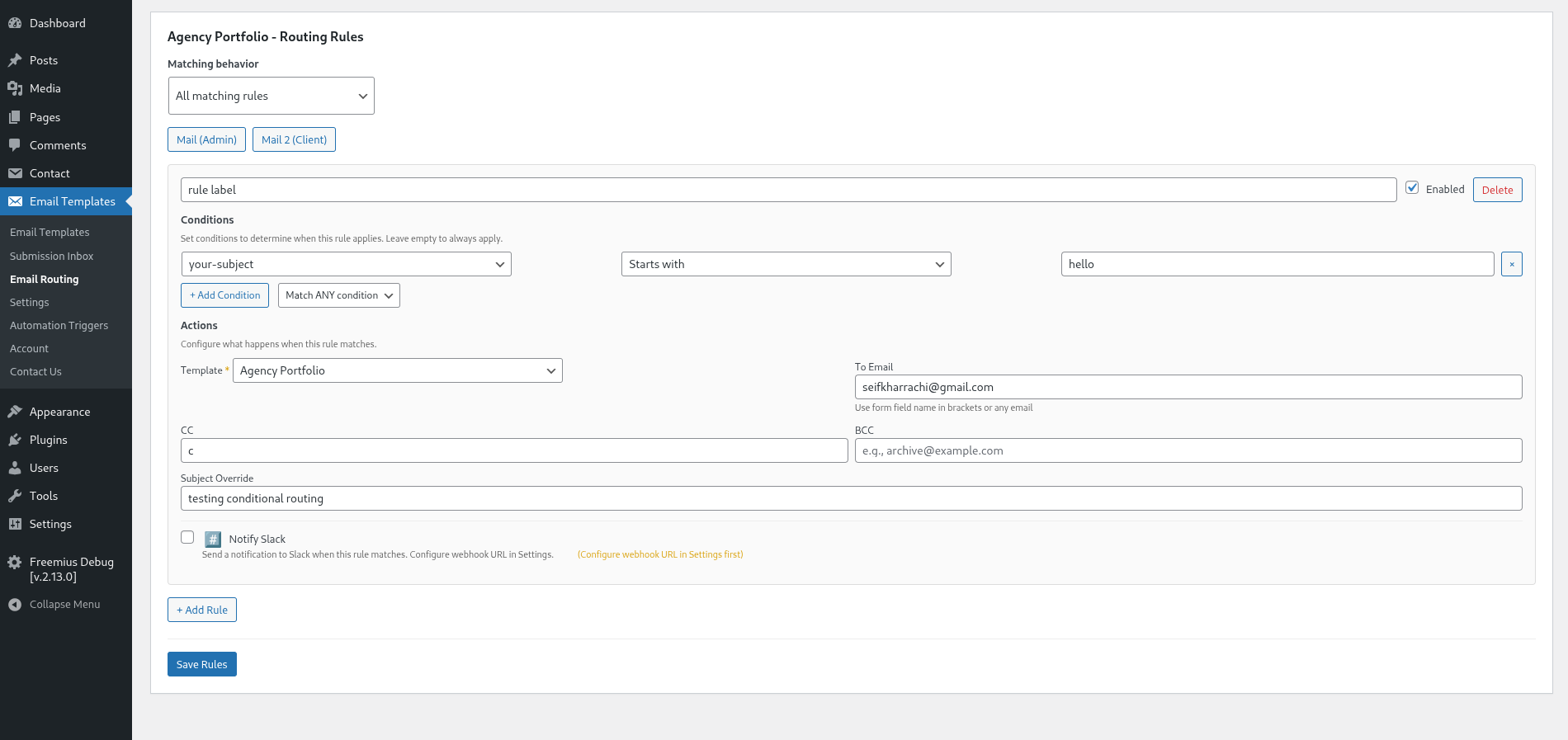
Task: Remove the condition with the x icon
Action: 1511,264
